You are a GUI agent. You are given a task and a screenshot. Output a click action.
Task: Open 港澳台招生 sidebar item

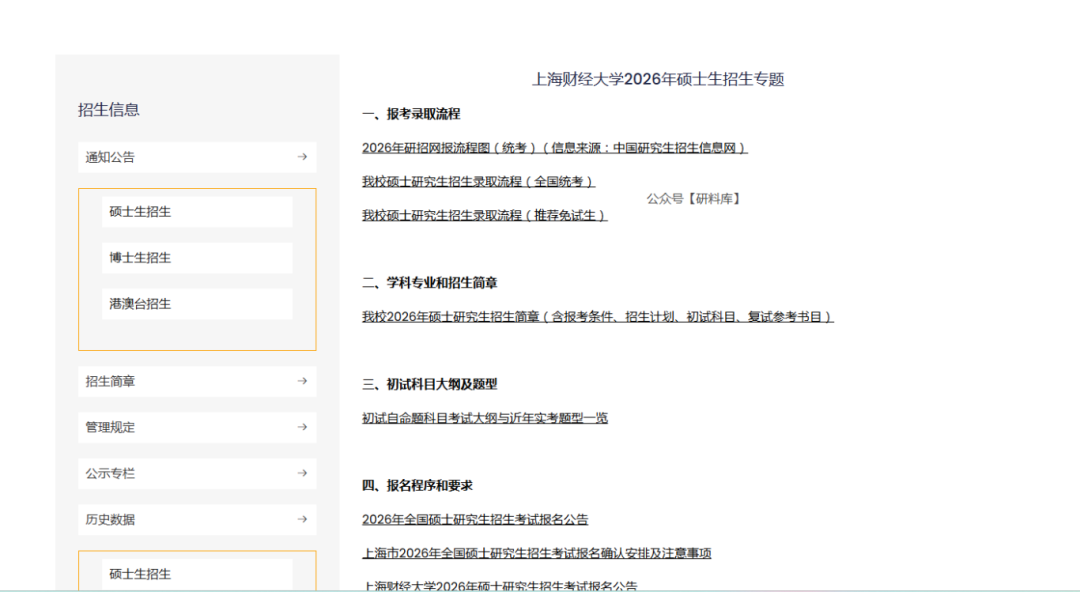140,304
